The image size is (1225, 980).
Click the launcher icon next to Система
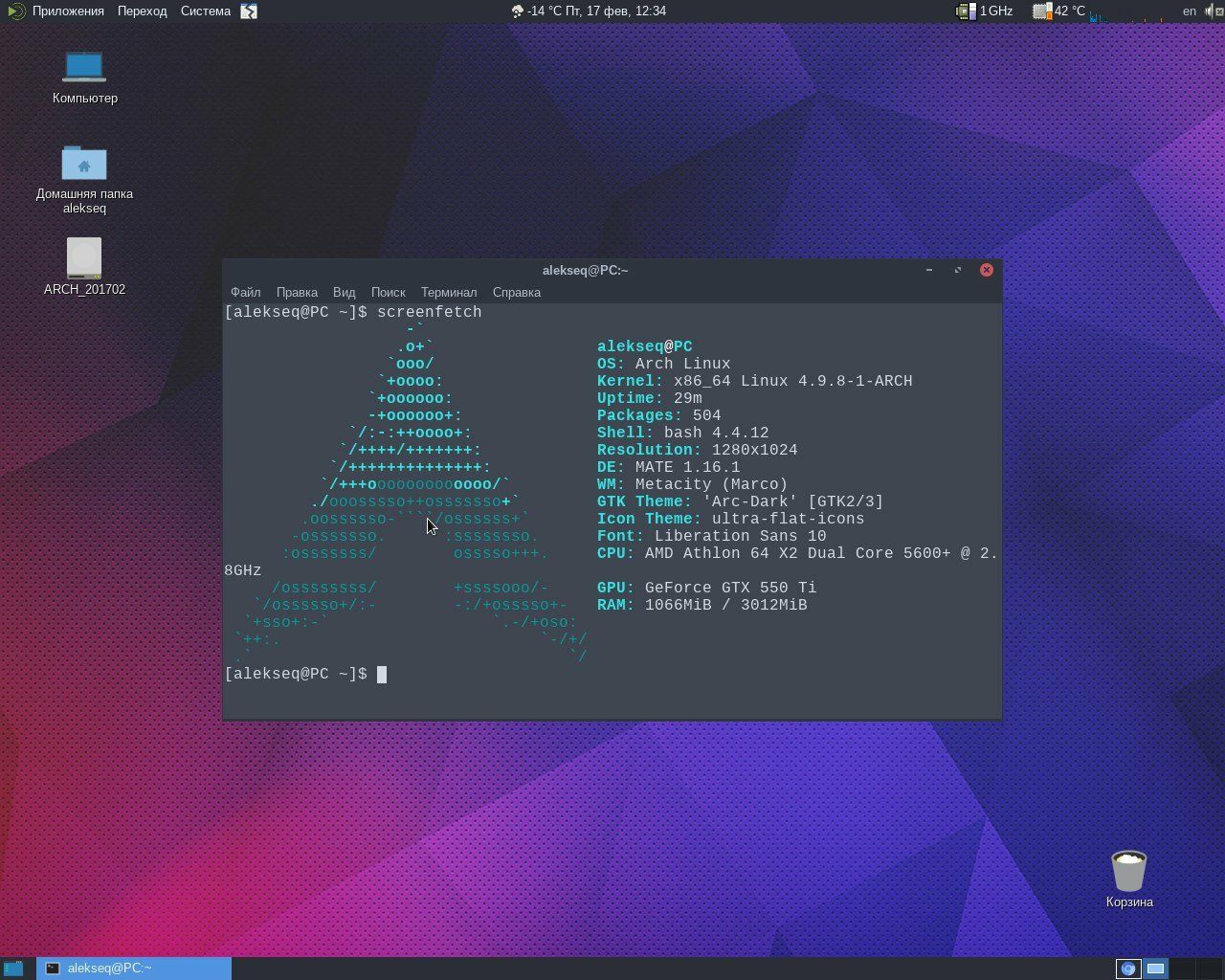249,11
